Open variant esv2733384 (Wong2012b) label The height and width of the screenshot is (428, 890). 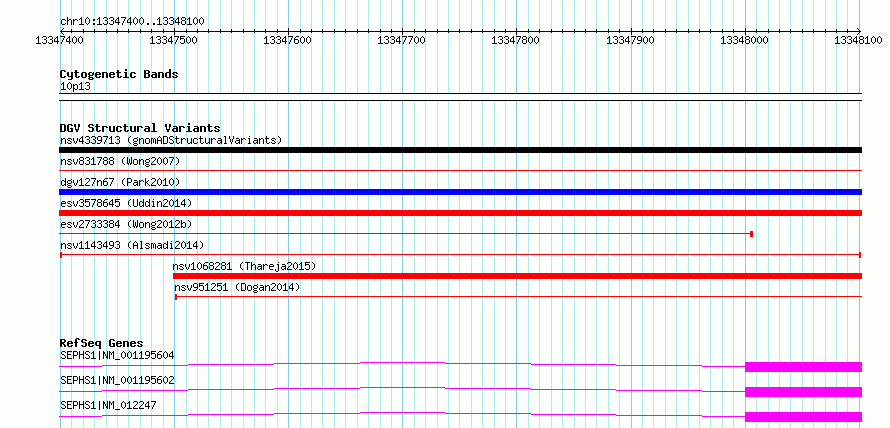[126, 224]
